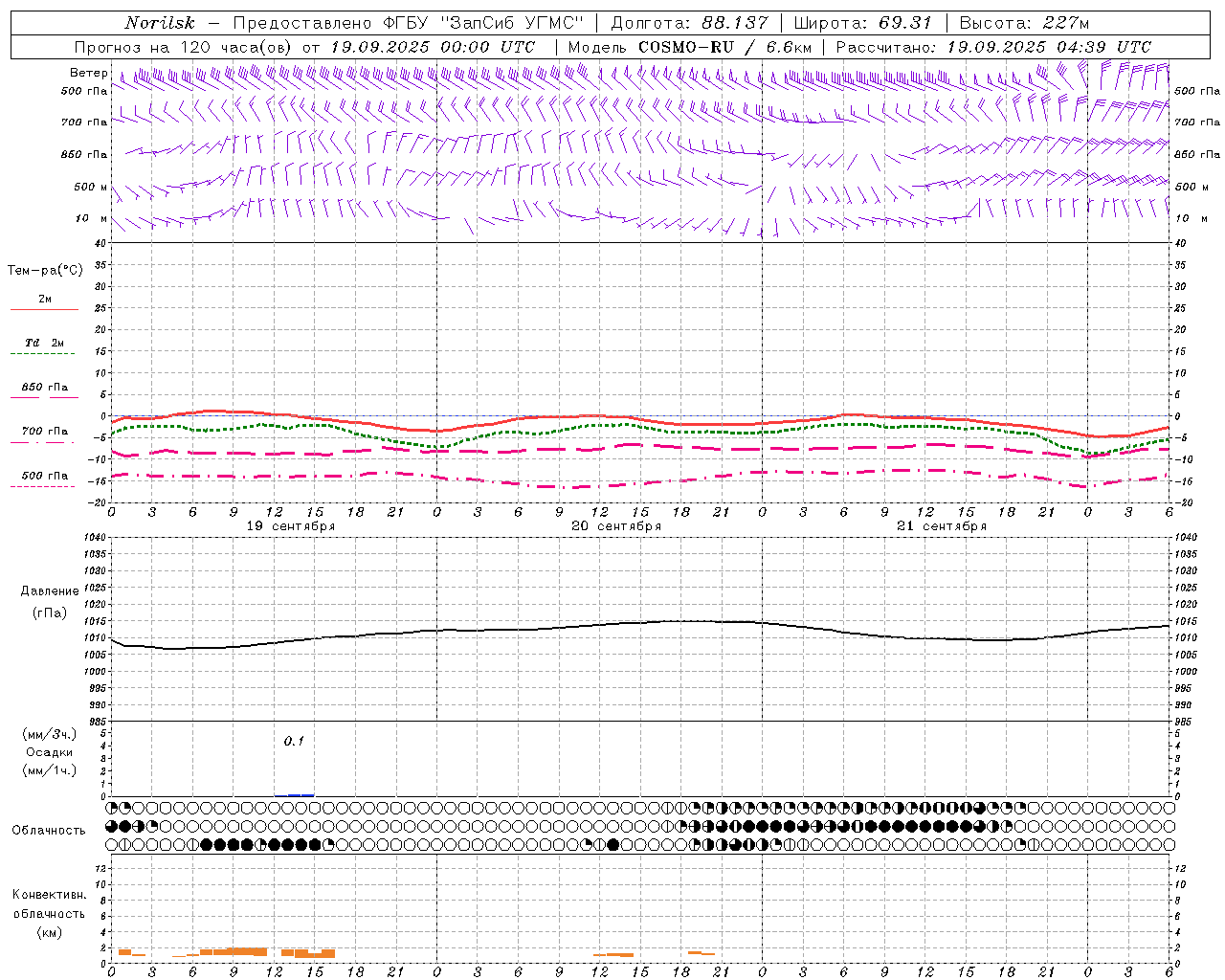Click "500 гПа" entry in temperature legend
Viewport: 1225px width, 980px height.
44,476
